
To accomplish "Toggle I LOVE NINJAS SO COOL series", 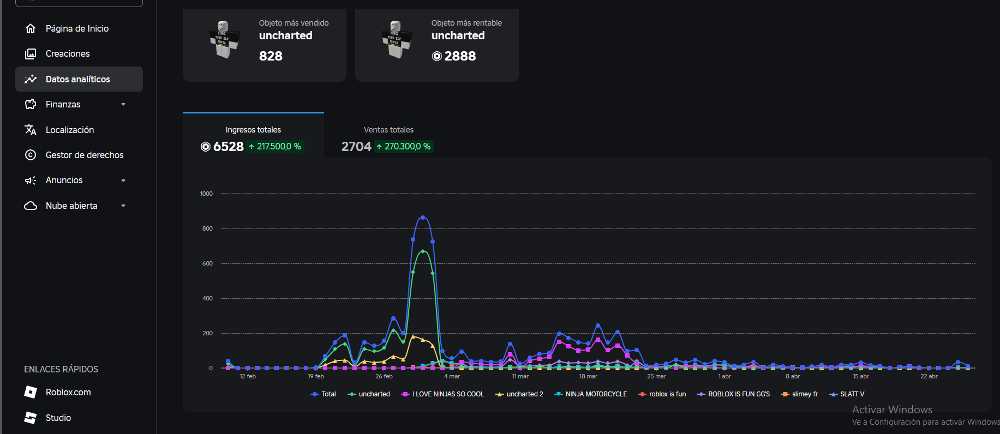I will (442, 394).
